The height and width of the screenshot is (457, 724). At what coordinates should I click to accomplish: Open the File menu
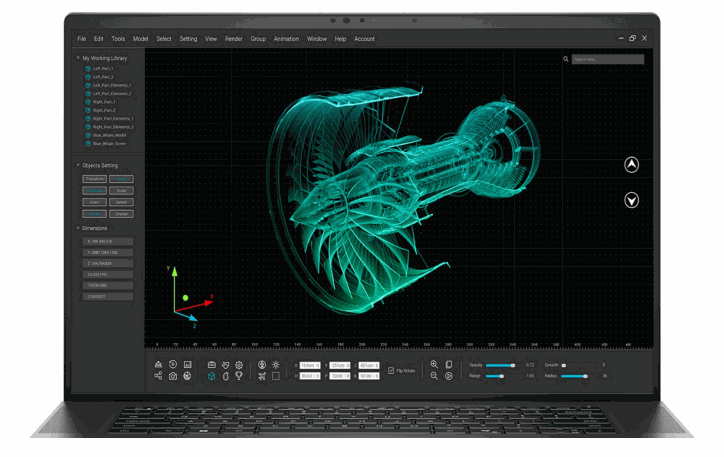(x=82, y=39)
